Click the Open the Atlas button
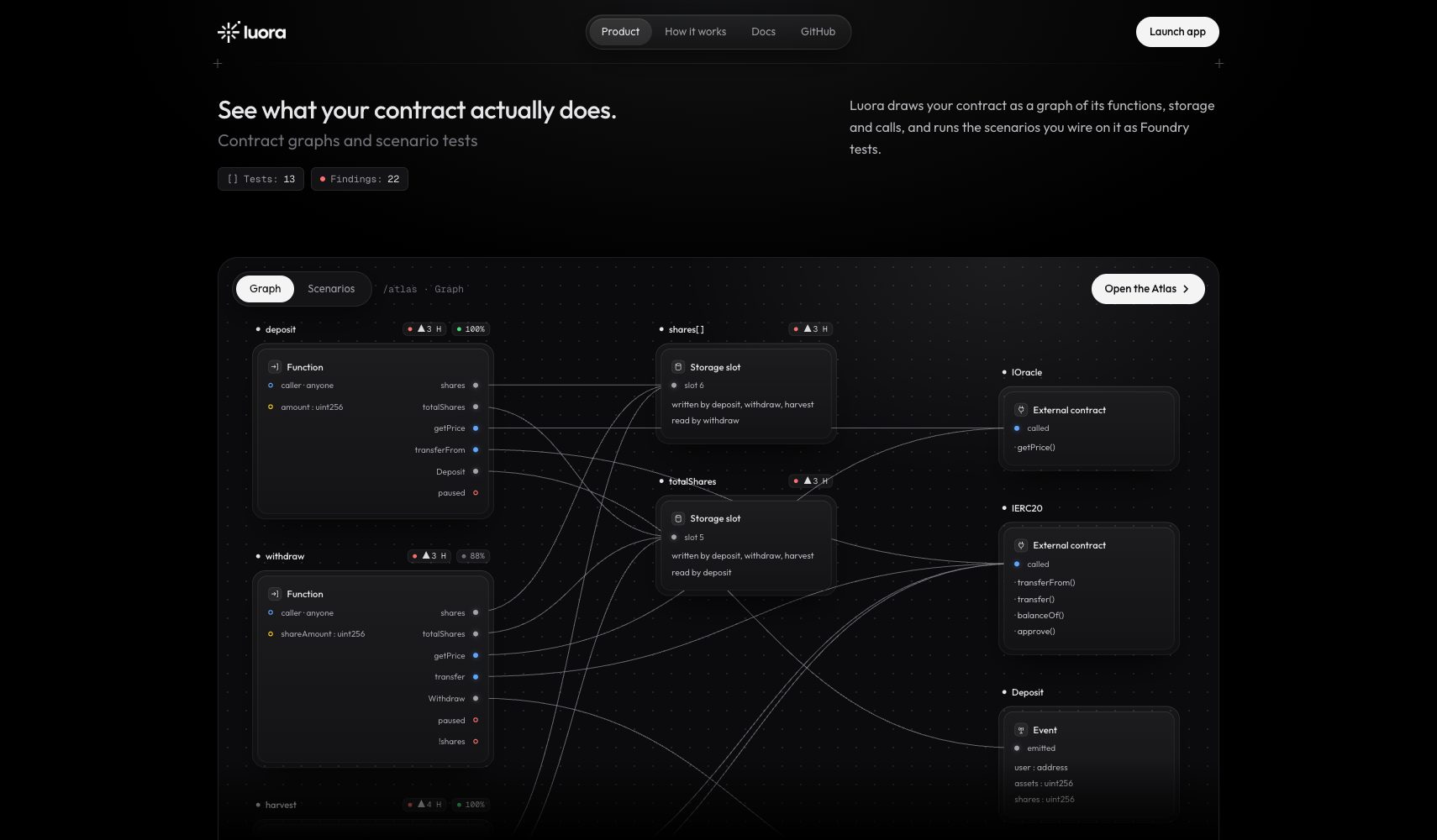Image resolution: width=1437 pixels, height=840 pixels. point(1148,289)
